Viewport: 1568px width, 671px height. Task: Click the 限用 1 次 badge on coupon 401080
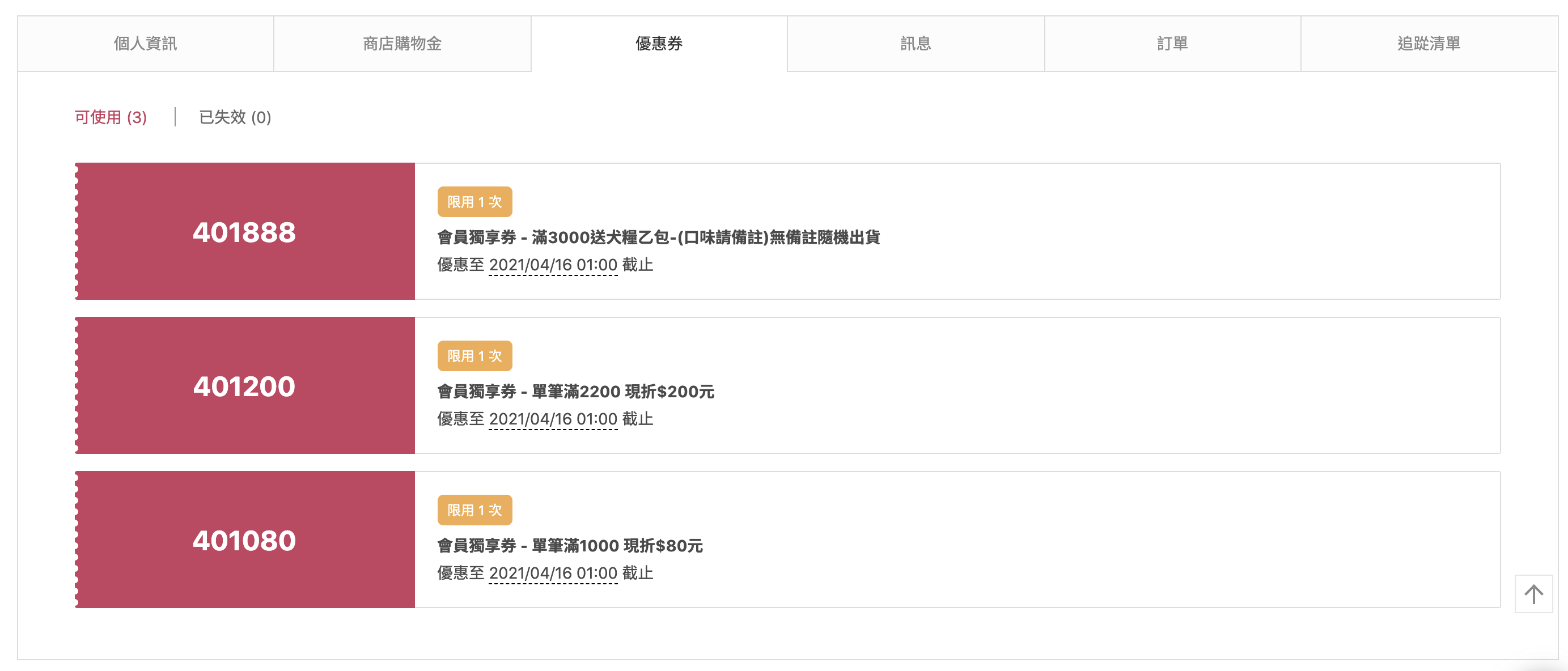click(x=474, y=510)
